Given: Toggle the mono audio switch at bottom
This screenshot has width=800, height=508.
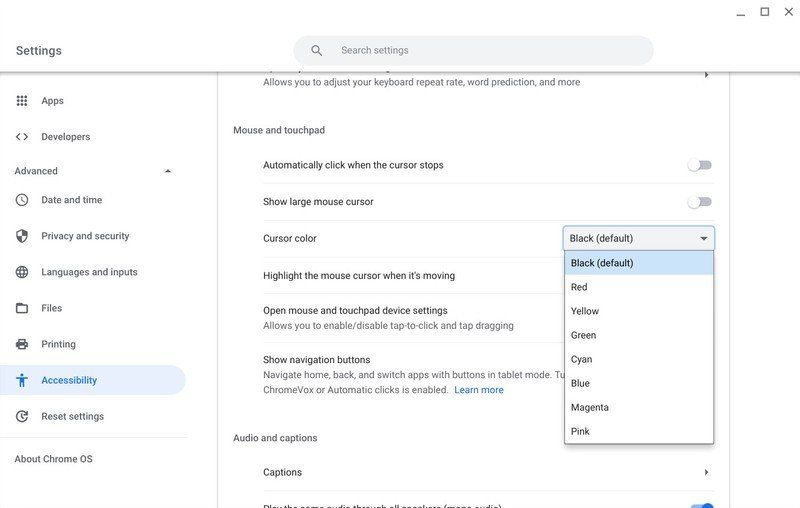Looking at the screenshot, I should pyautogui.click(x=702, y=505).
